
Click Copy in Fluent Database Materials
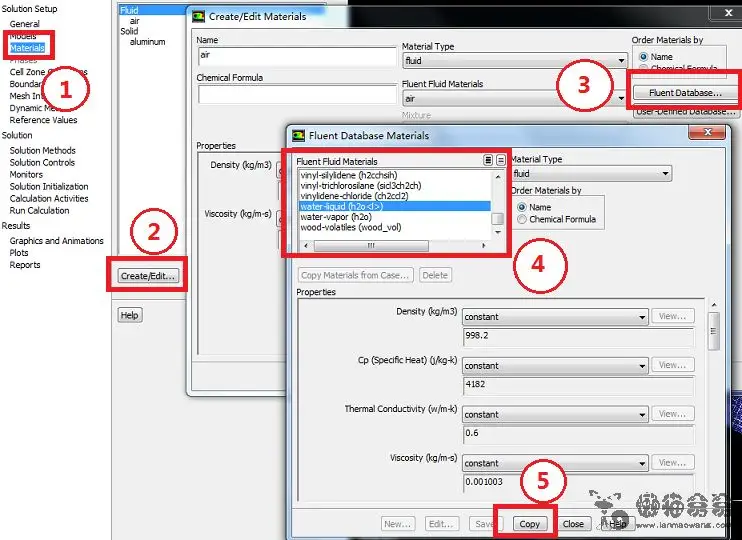(530, 524)
